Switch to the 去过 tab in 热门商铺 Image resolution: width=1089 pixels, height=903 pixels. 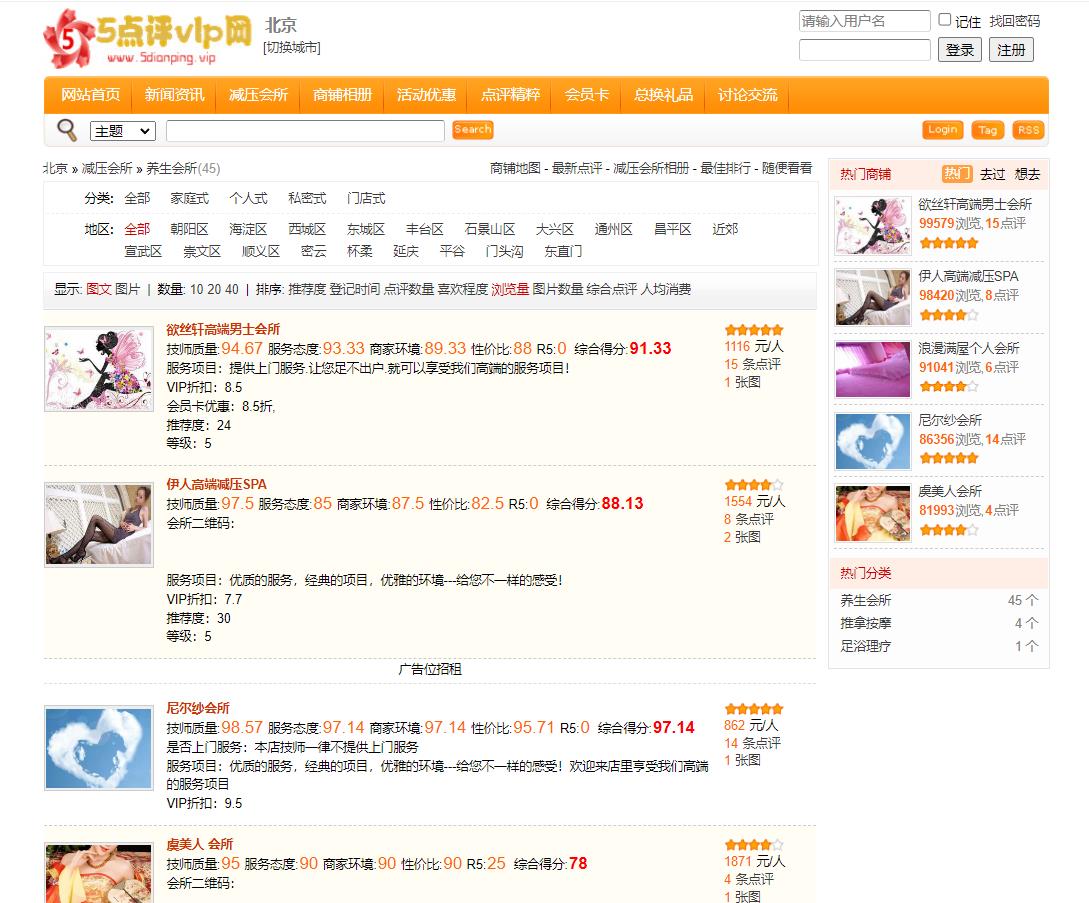click(x=992, y=174)
